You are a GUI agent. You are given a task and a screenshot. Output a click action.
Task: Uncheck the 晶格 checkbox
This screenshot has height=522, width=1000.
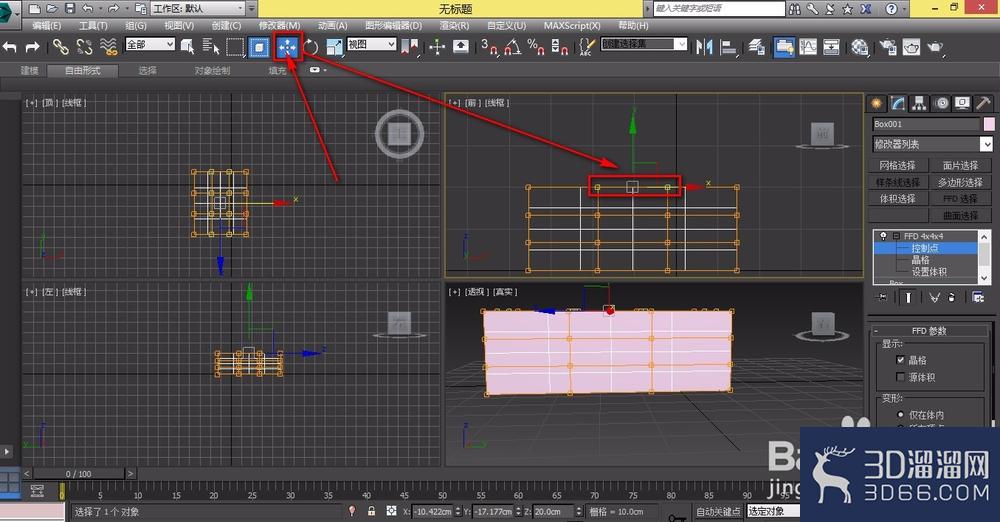coord(901,360)
